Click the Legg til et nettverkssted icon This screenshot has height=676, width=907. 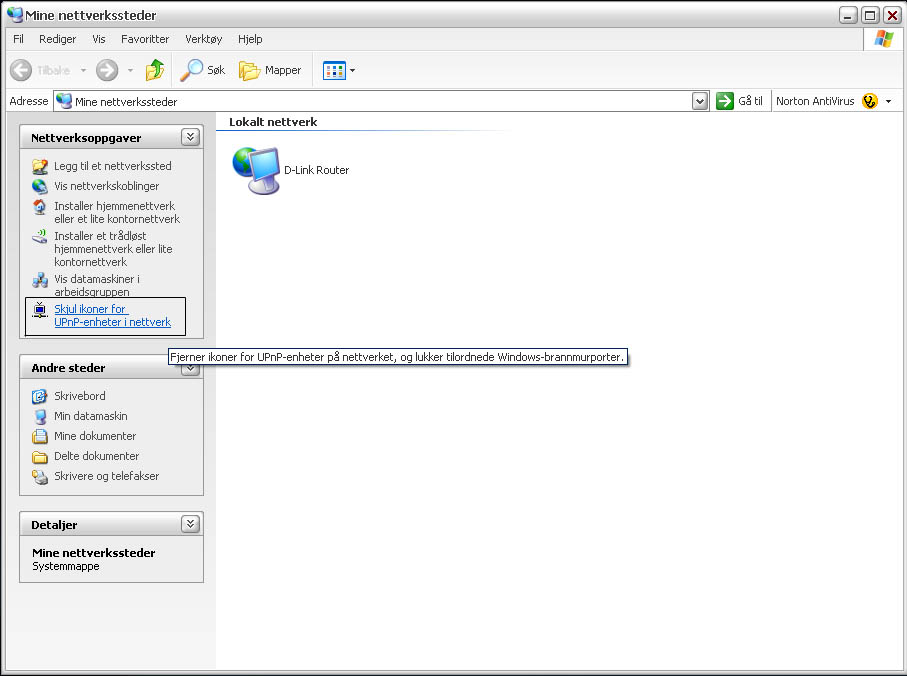click(x=40, y=167)
